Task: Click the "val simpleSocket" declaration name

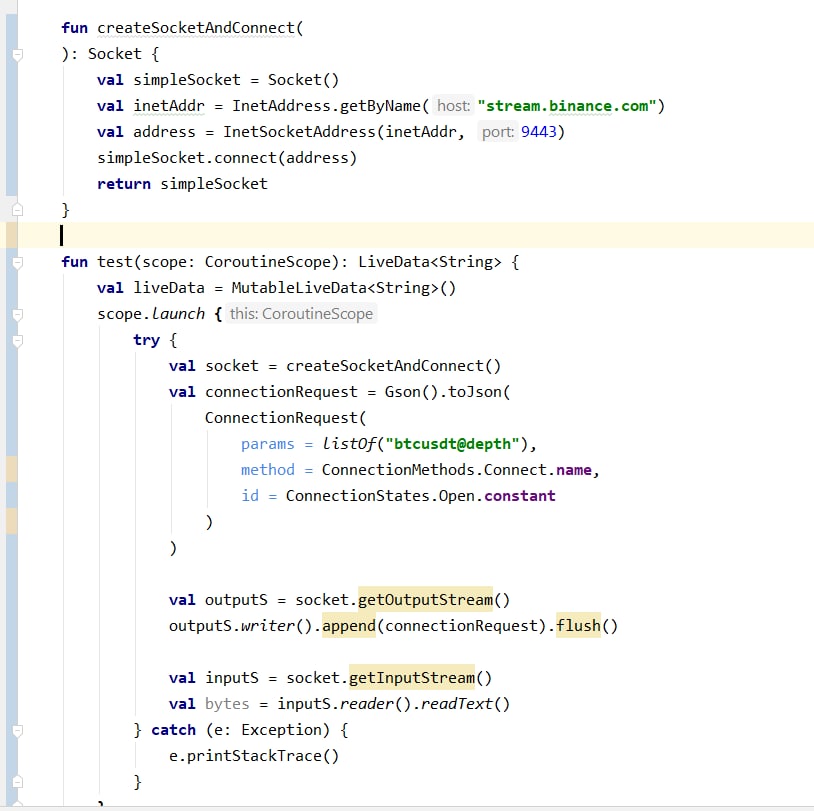Action: click(x=187, y=80)
